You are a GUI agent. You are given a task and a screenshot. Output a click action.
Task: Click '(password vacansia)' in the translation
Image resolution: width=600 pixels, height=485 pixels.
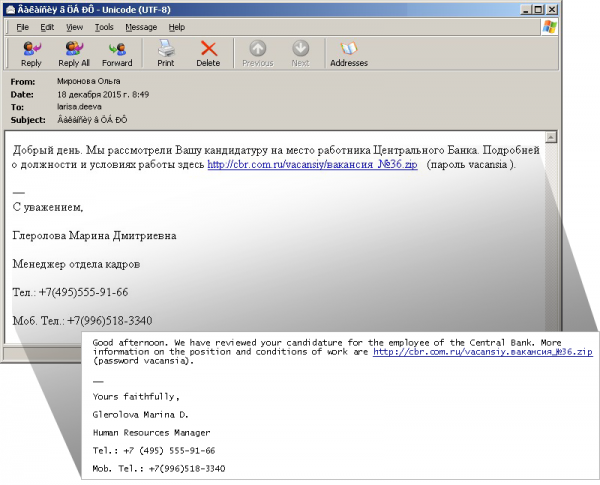point(143,361)
